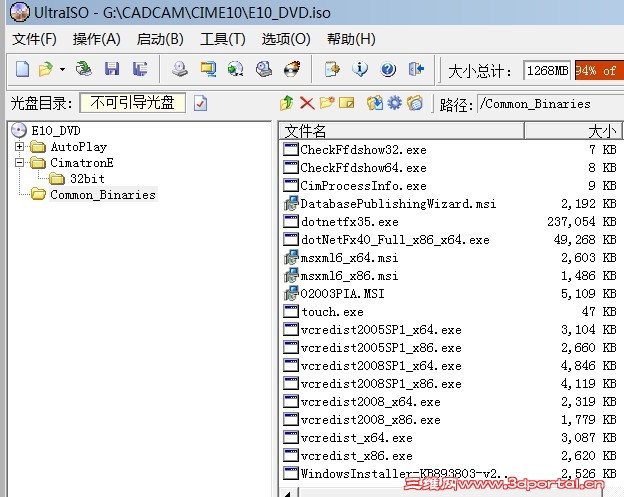Sort by the 大小 column header
Screen dimensions: 624x497
pos(574,131)
